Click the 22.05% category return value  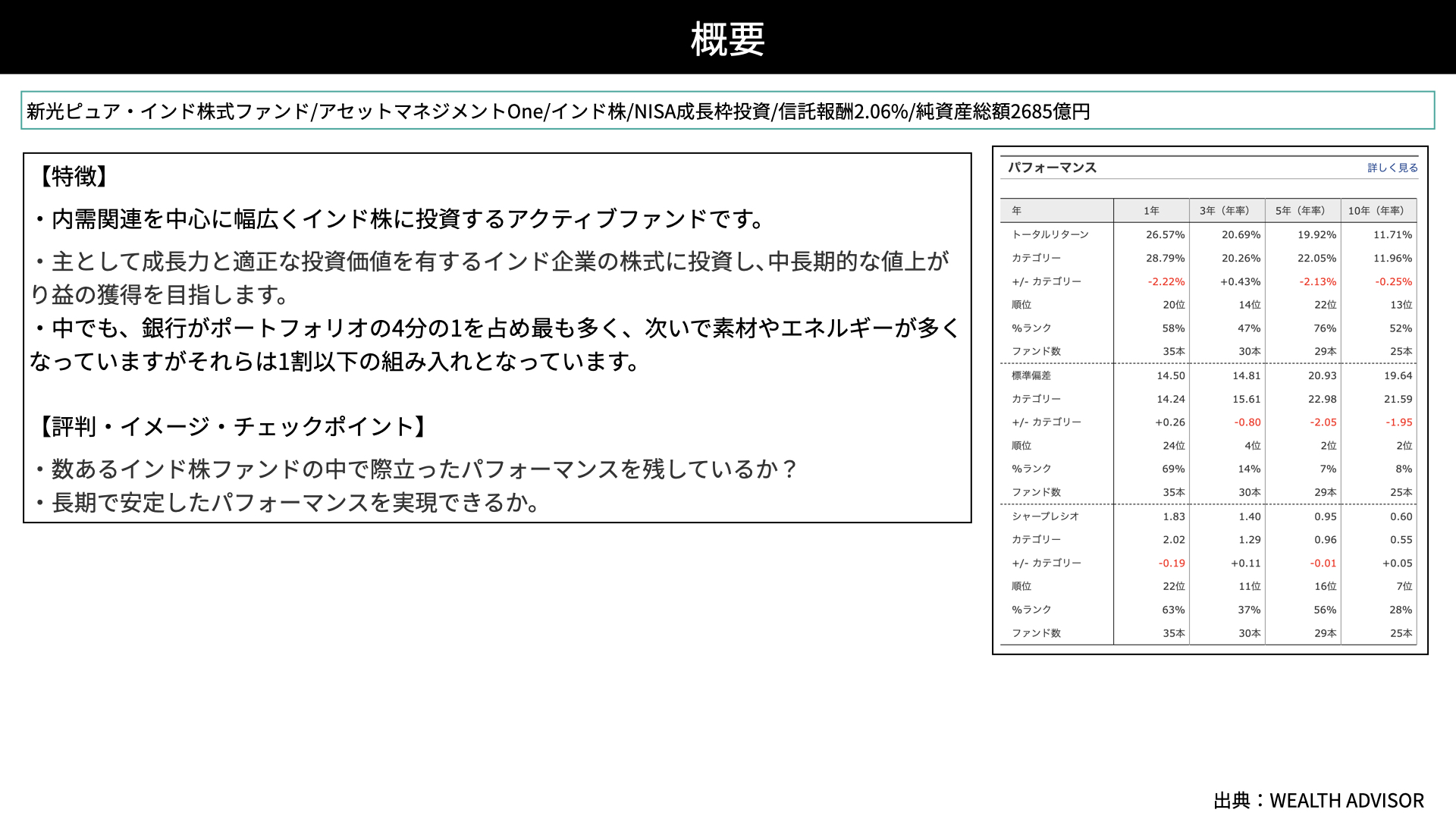pyautogui.click(x=1316, y=259)
